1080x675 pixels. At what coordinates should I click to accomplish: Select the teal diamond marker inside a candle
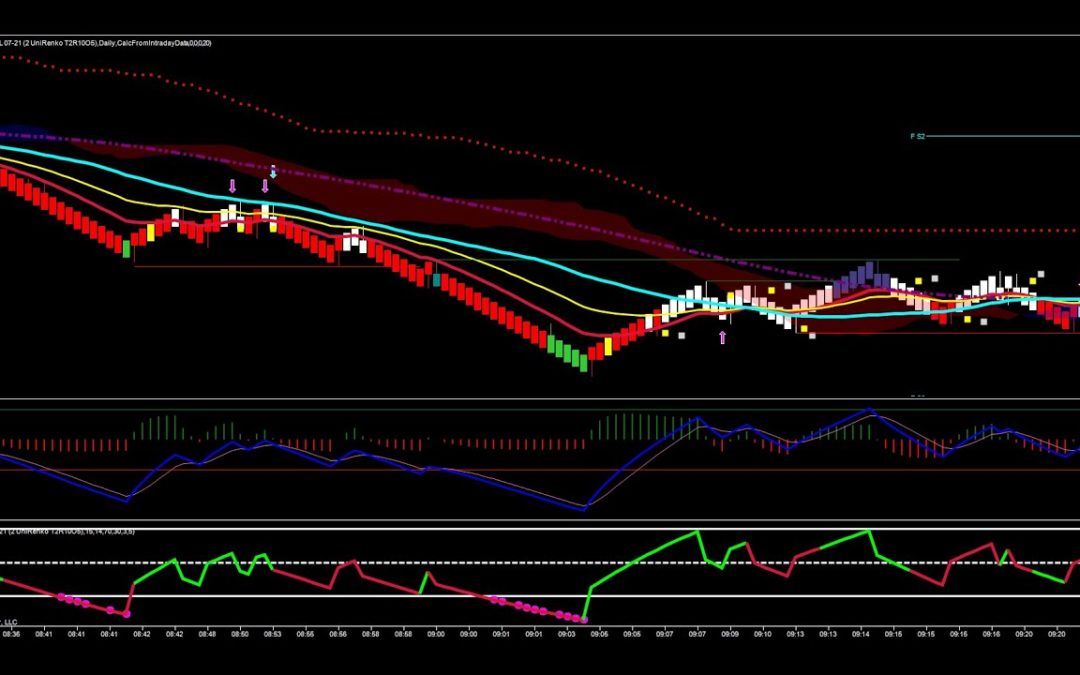(436, 280)
